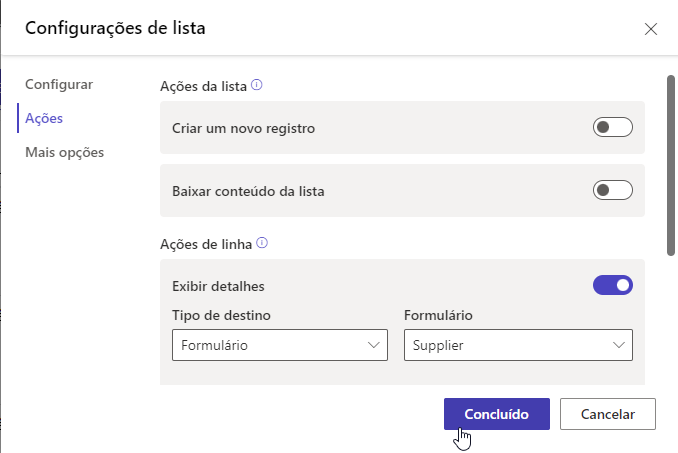The image size is (678, 453).
Task: Click the info icon beside Ações de linha
Action: 263,242
